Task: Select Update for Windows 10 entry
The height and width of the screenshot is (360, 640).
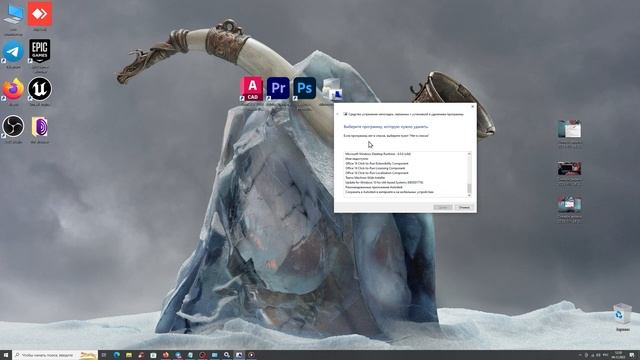Action: pyautogui.click(x=384, y=182)
